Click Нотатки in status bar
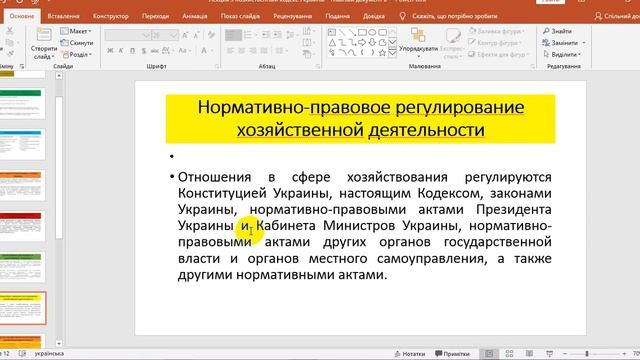640x360 pixels. point(410,354)
